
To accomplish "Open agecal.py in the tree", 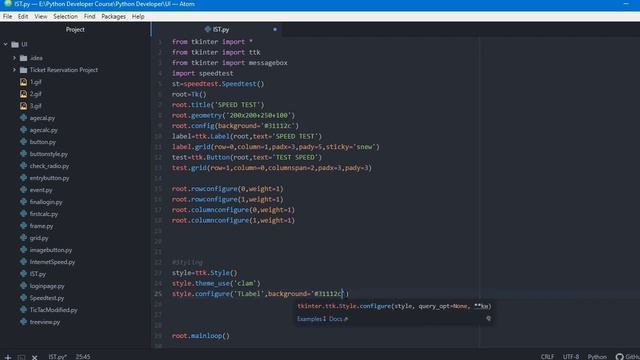I will pos(42,118).
